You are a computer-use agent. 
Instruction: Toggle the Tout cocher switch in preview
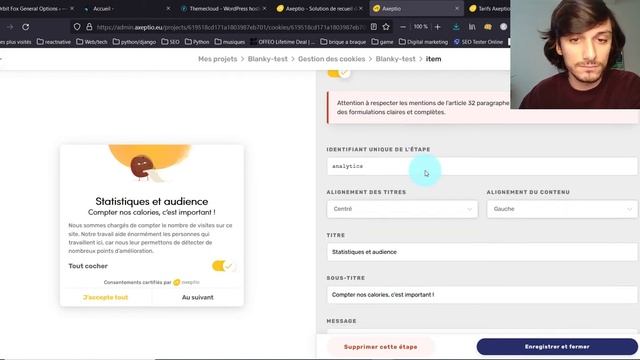click(223, 266)
